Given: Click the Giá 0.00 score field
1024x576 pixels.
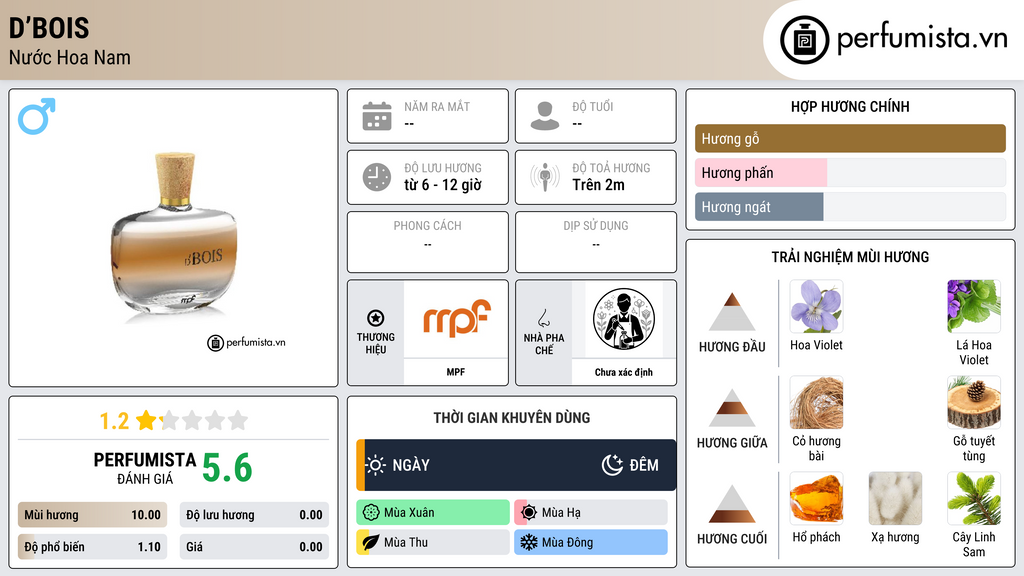Looking at the screenshot, I should 254,547.
